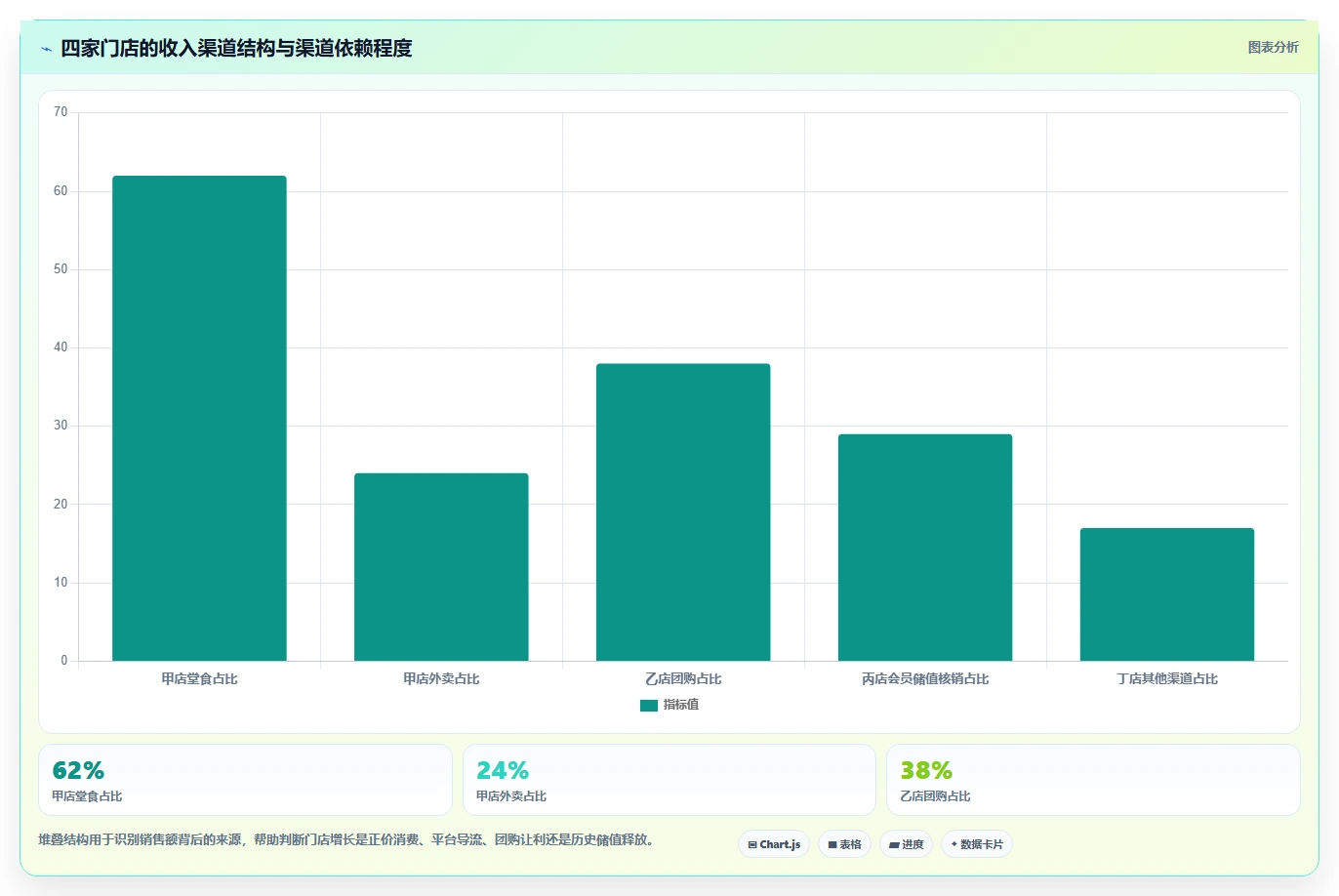This screenshot has width=1339, height=896.
Task: Click the y-axis value 30
Action: point(61,426)
